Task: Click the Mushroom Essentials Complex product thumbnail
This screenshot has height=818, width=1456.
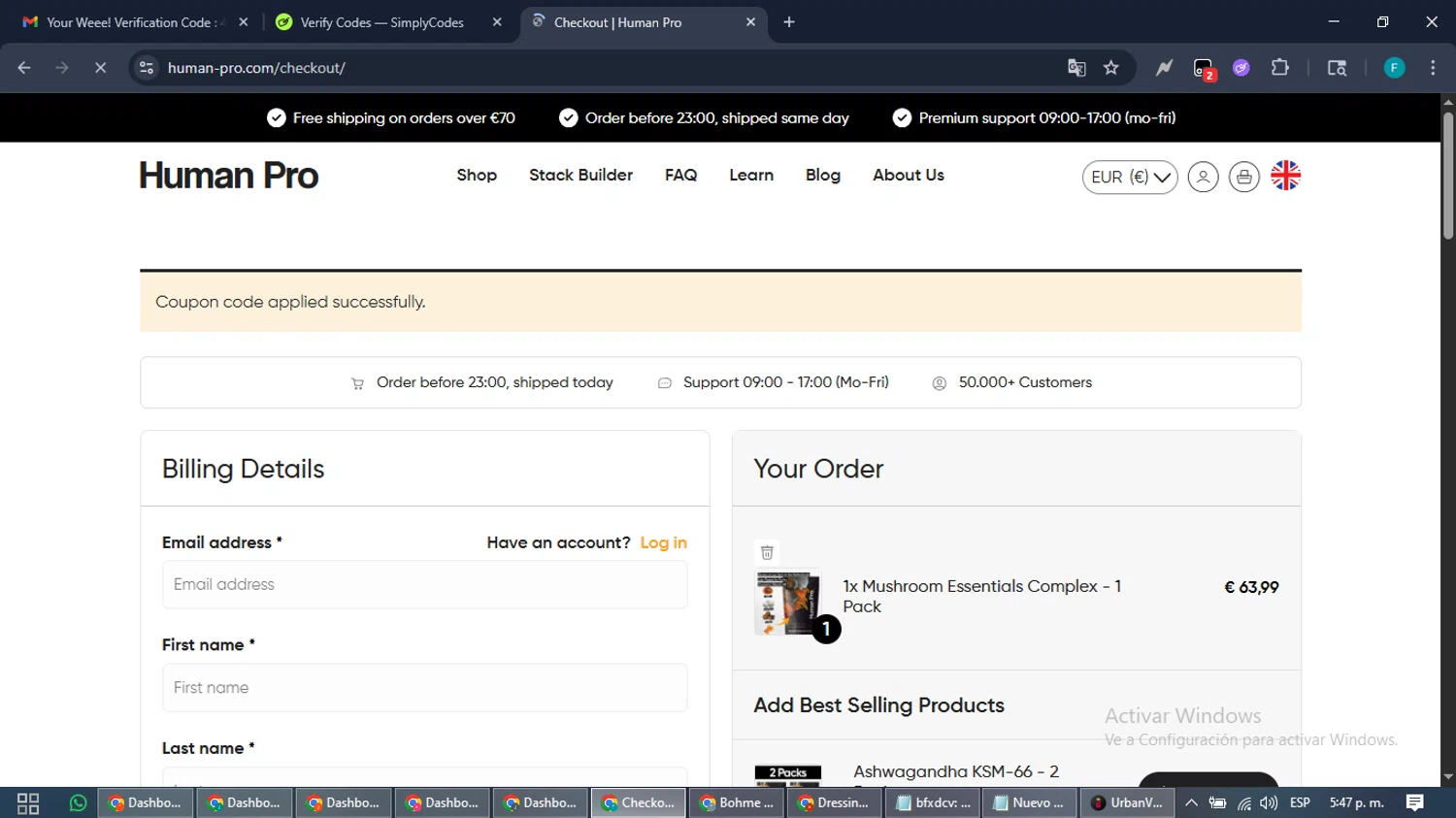Action: pyautogui.click(x=787, y=602)
